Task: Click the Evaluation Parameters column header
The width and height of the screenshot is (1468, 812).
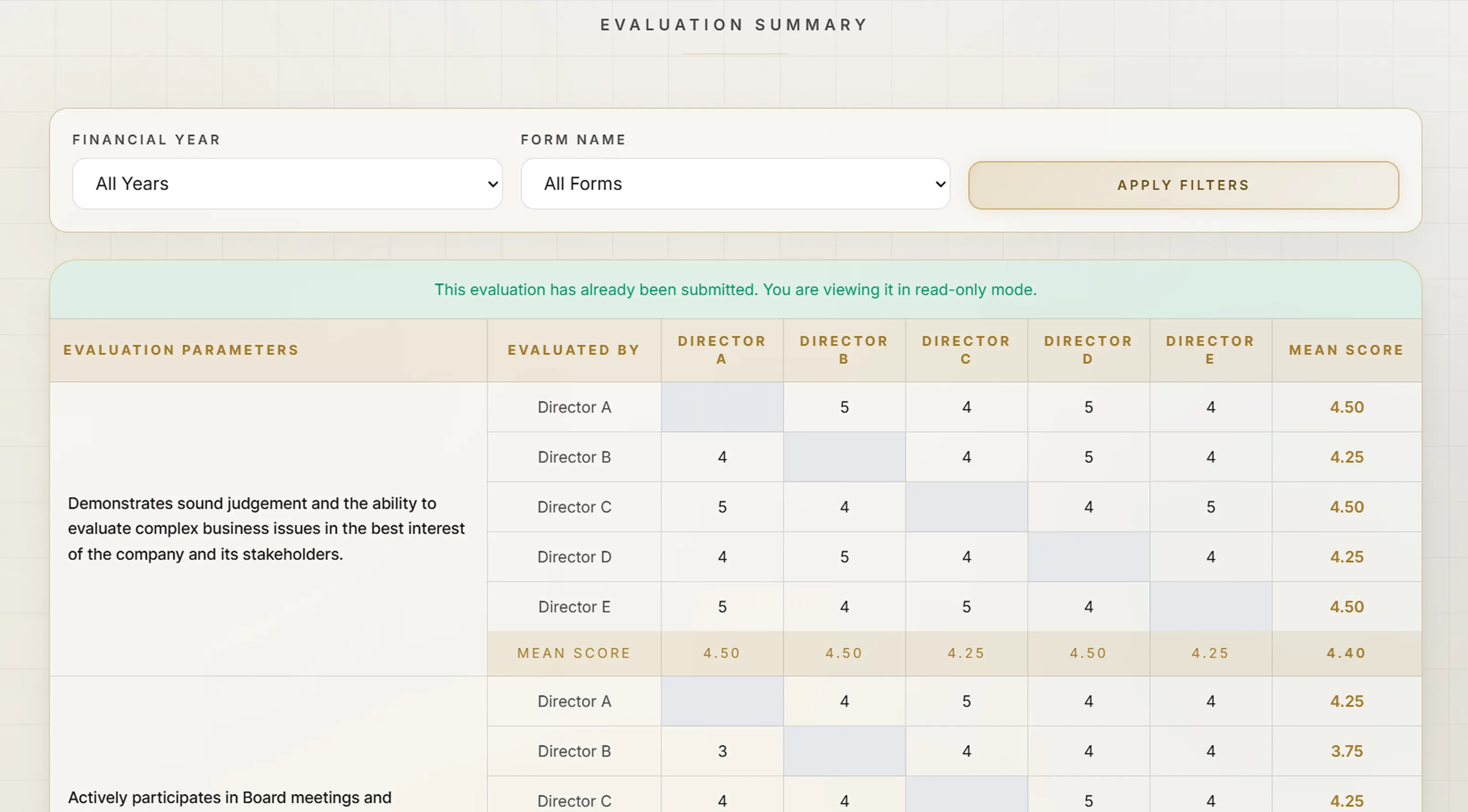Action: 181,349
